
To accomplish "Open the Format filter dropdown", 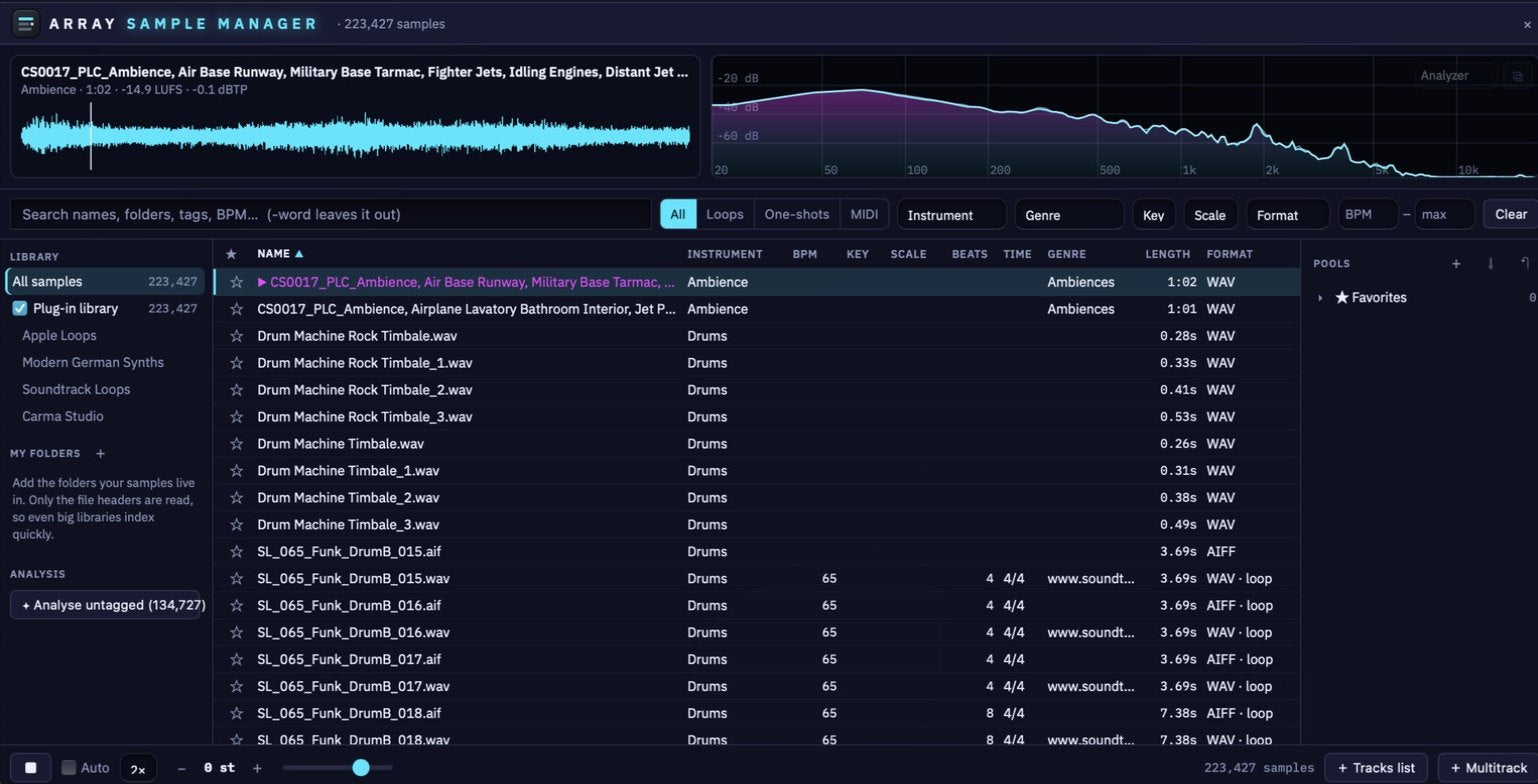I will point(1288,215).
